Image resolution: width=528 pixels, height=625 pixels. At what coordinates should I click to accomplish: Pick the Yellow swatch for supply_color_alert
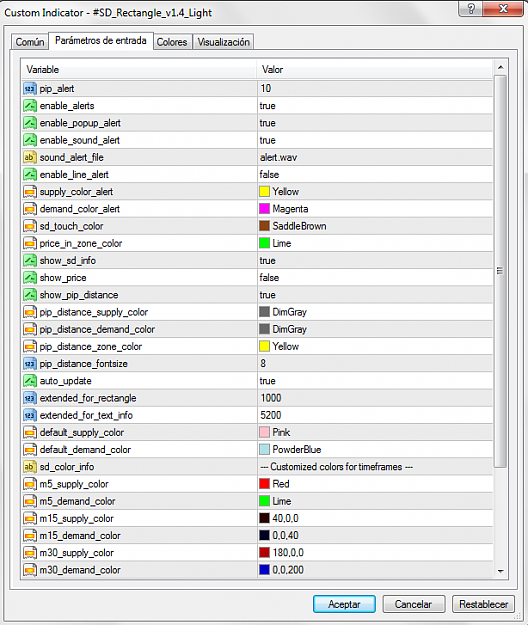[x=265, y=192]
